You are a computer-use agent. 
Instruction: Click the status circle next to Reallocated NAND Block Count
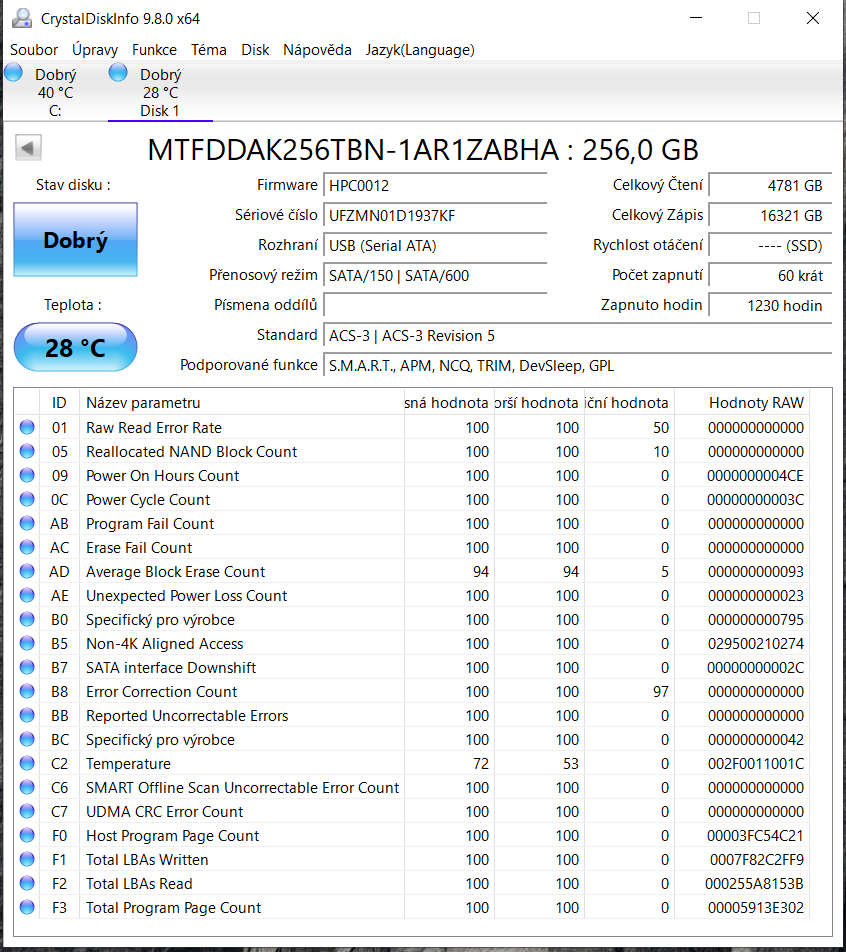pyautogui.click(x=25, y=451)
